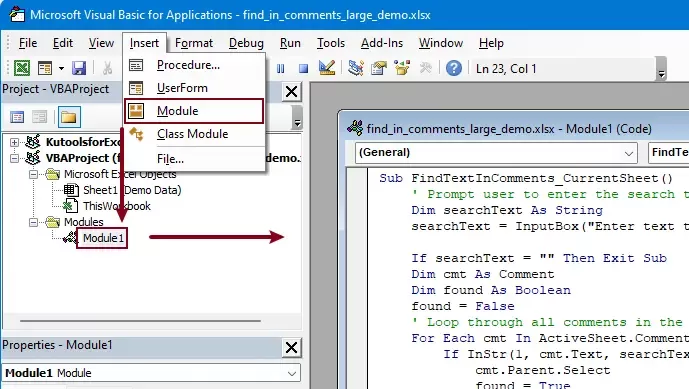Choose Procedure... from Insert menu
This screenshot has width=689, height=389.
(x=194, y=65)
